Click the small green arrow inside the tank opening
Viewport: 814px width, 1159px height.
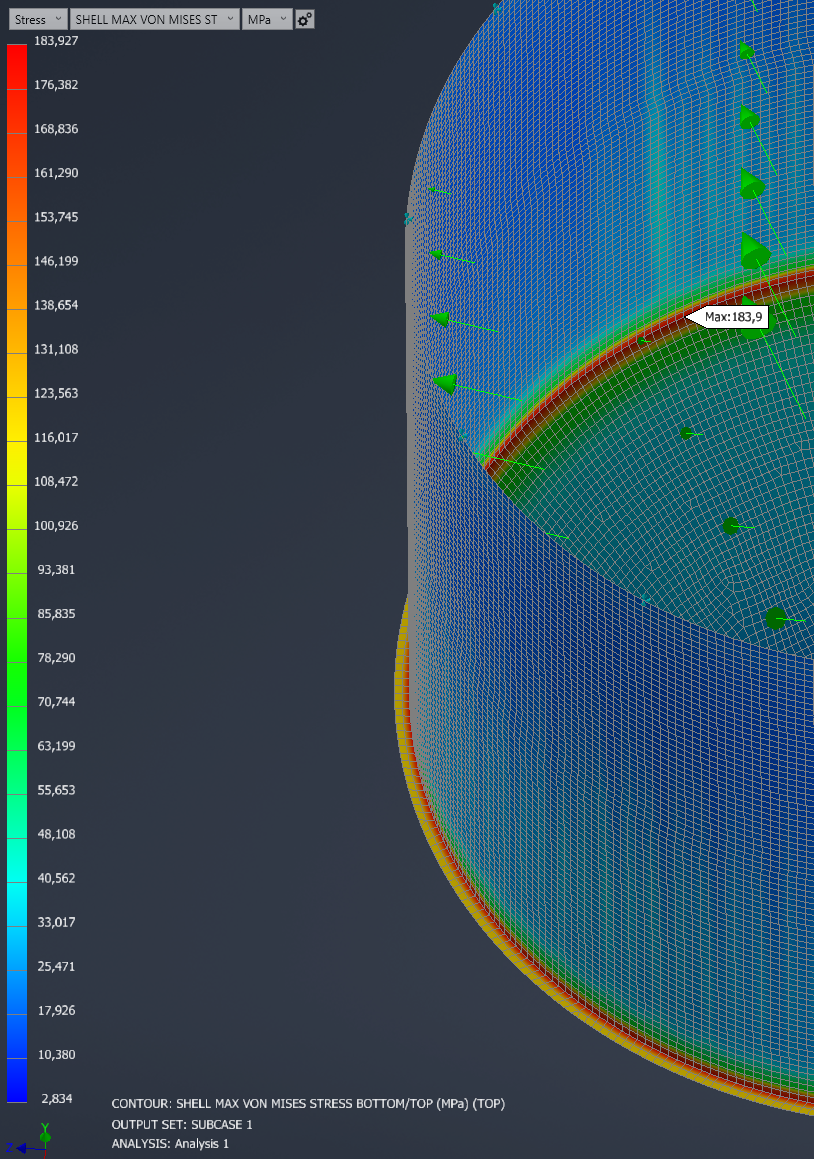pos(686,433)
